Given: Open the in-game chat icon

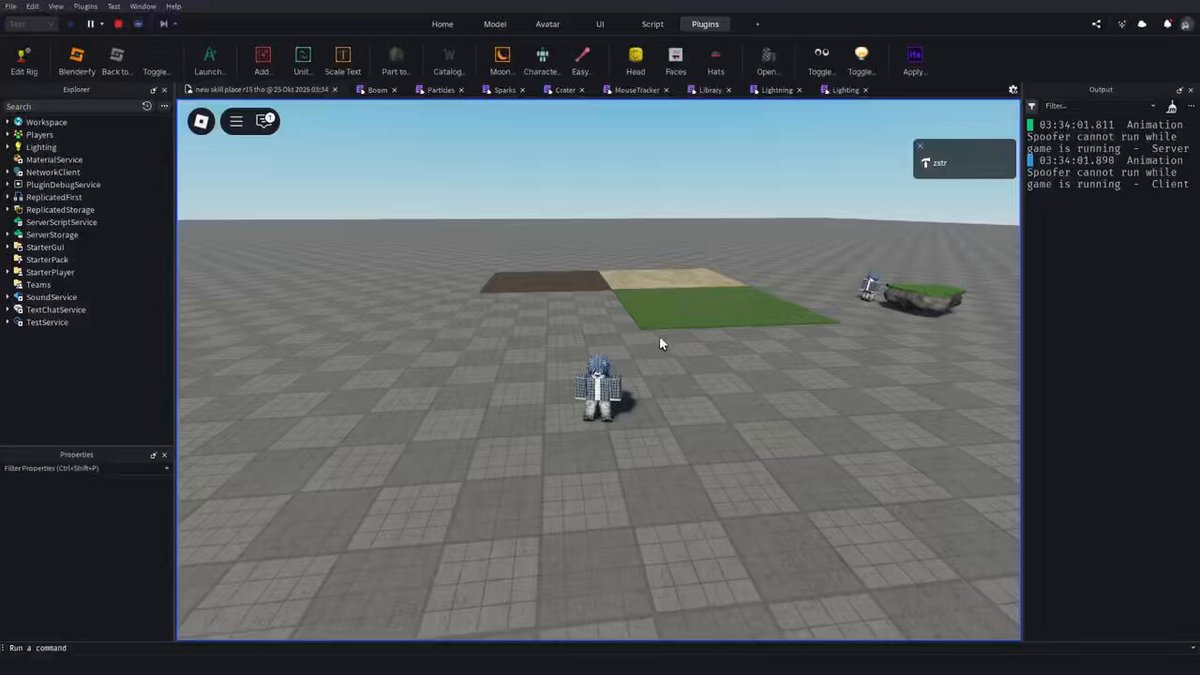Looking at the screenshot, I should click(x=265, y=121).
